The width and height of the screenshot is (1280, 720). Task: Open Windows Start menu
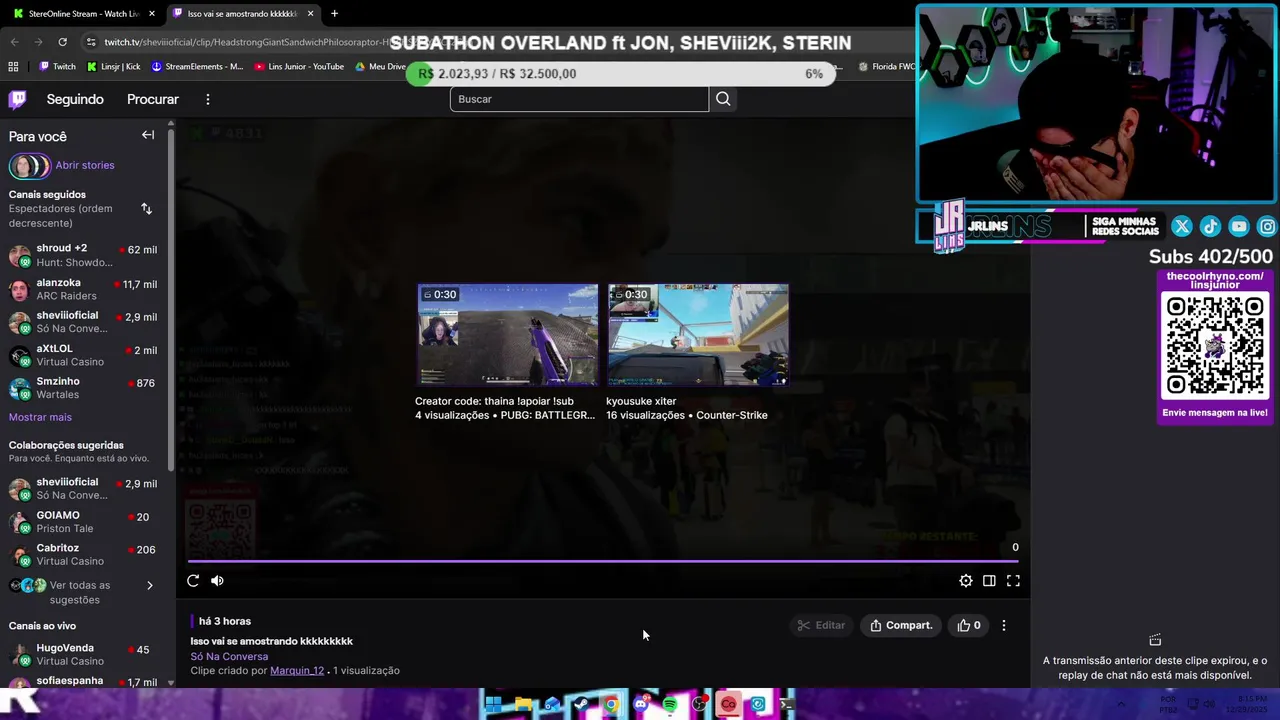[494, 704]
